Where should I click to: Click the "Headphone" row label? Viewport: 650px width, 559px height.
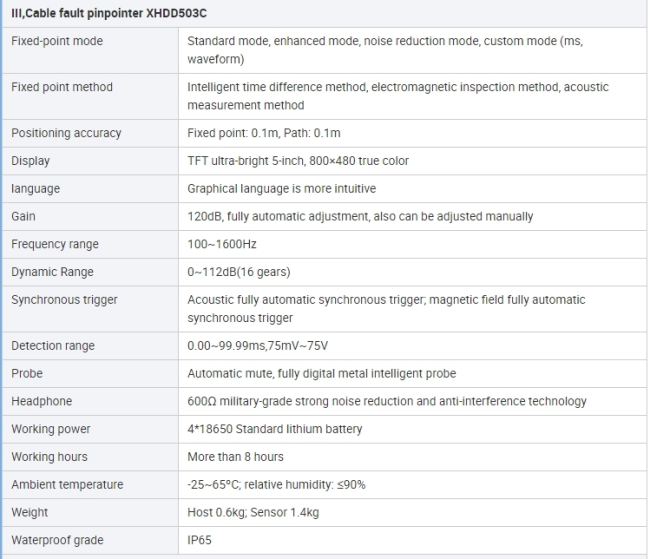coord(42,401)
